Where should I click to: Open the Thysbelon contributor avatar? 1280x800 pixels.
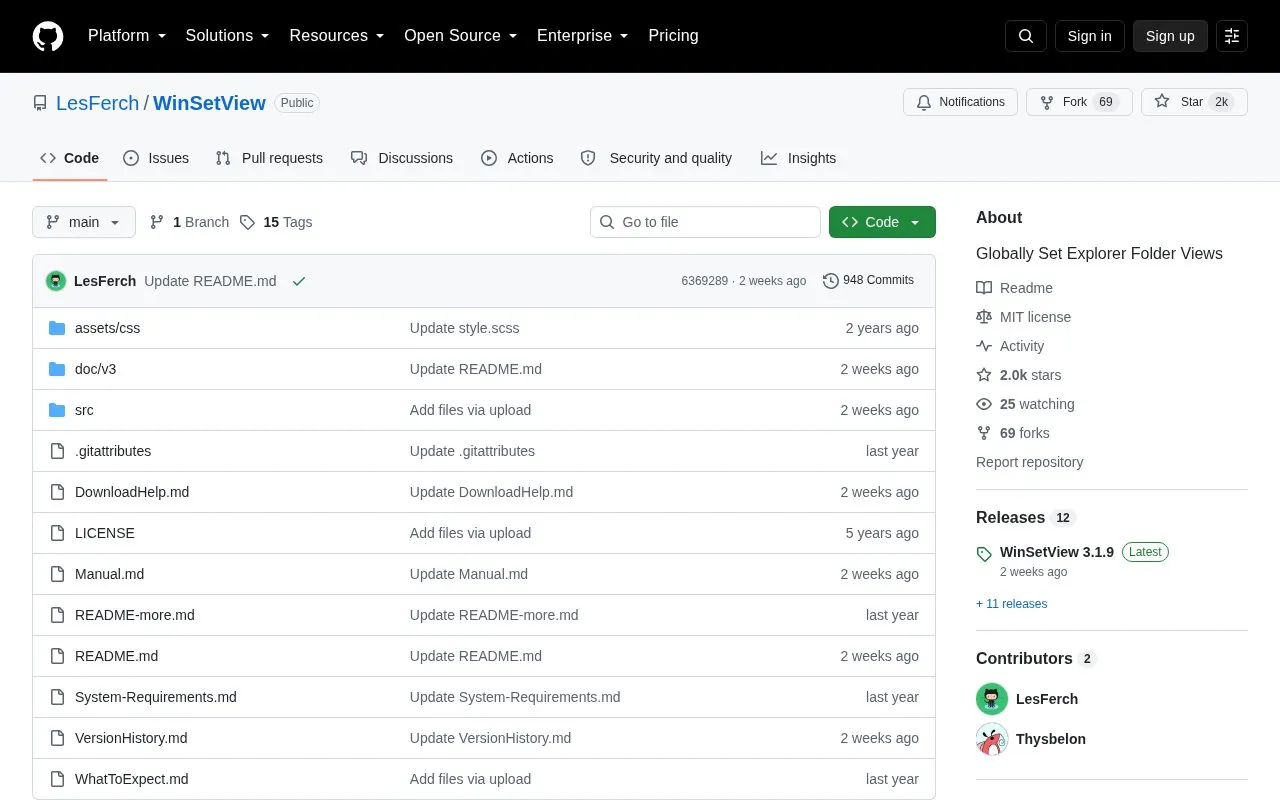(x=992, y=739)
